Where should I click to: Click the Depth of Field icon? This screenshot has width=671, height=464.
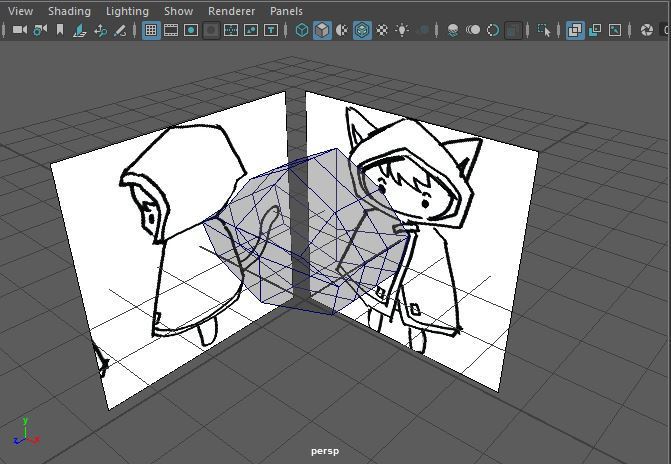point(513,30)
